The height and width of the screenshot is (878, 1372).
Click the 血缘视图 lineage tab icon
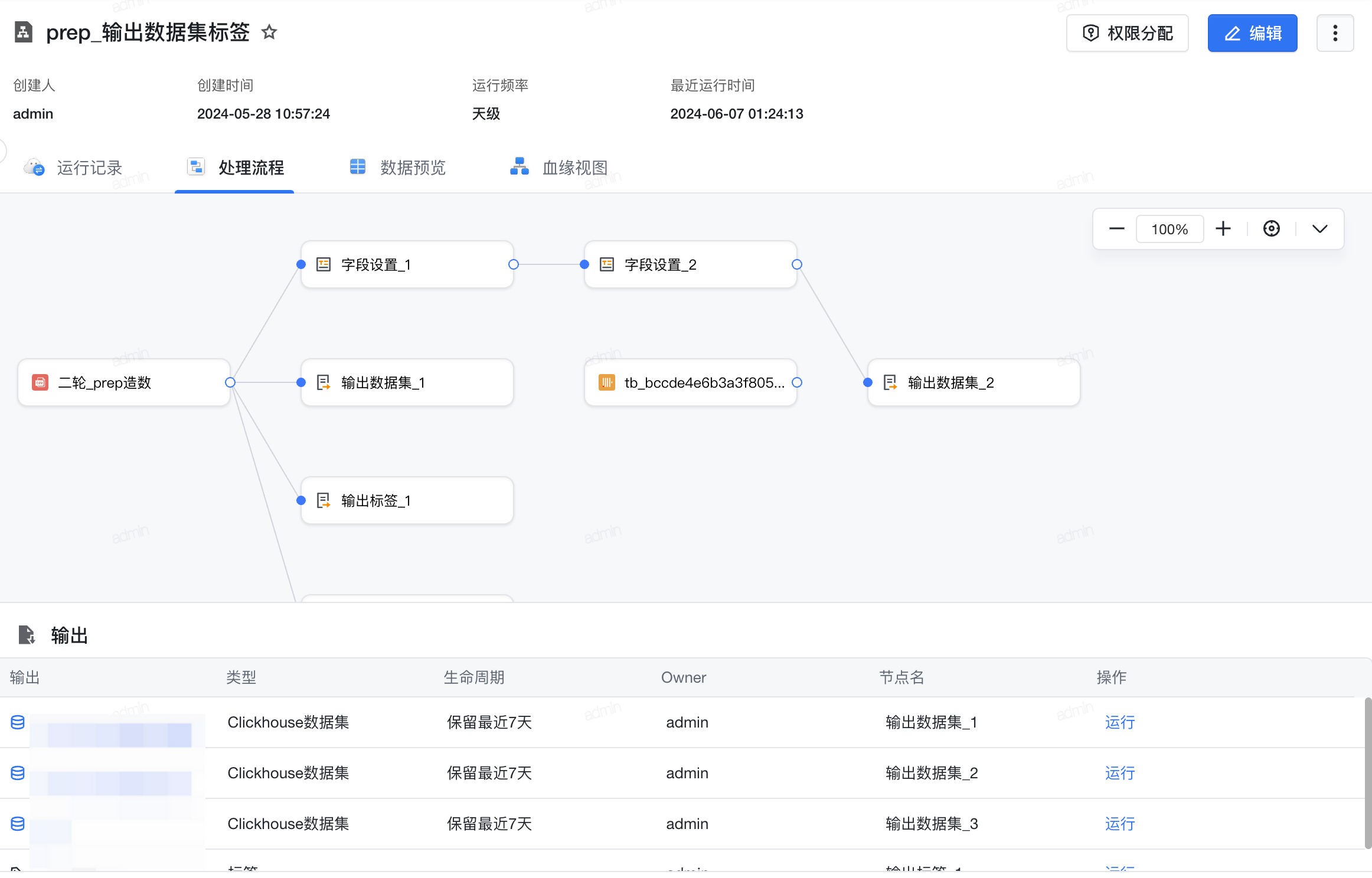point(520,167)
